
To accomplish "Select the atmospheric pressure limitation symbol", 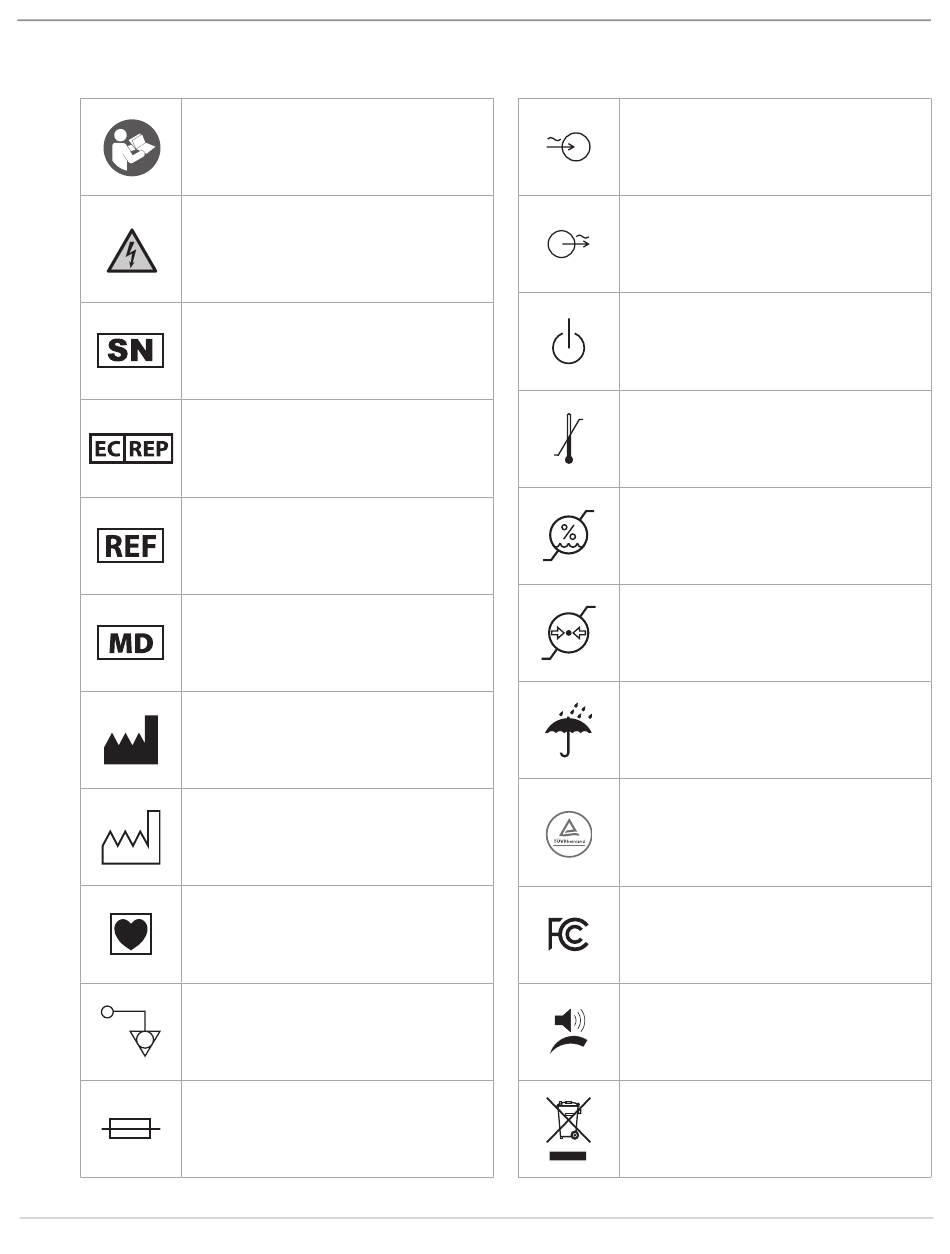I will (569, 632).
